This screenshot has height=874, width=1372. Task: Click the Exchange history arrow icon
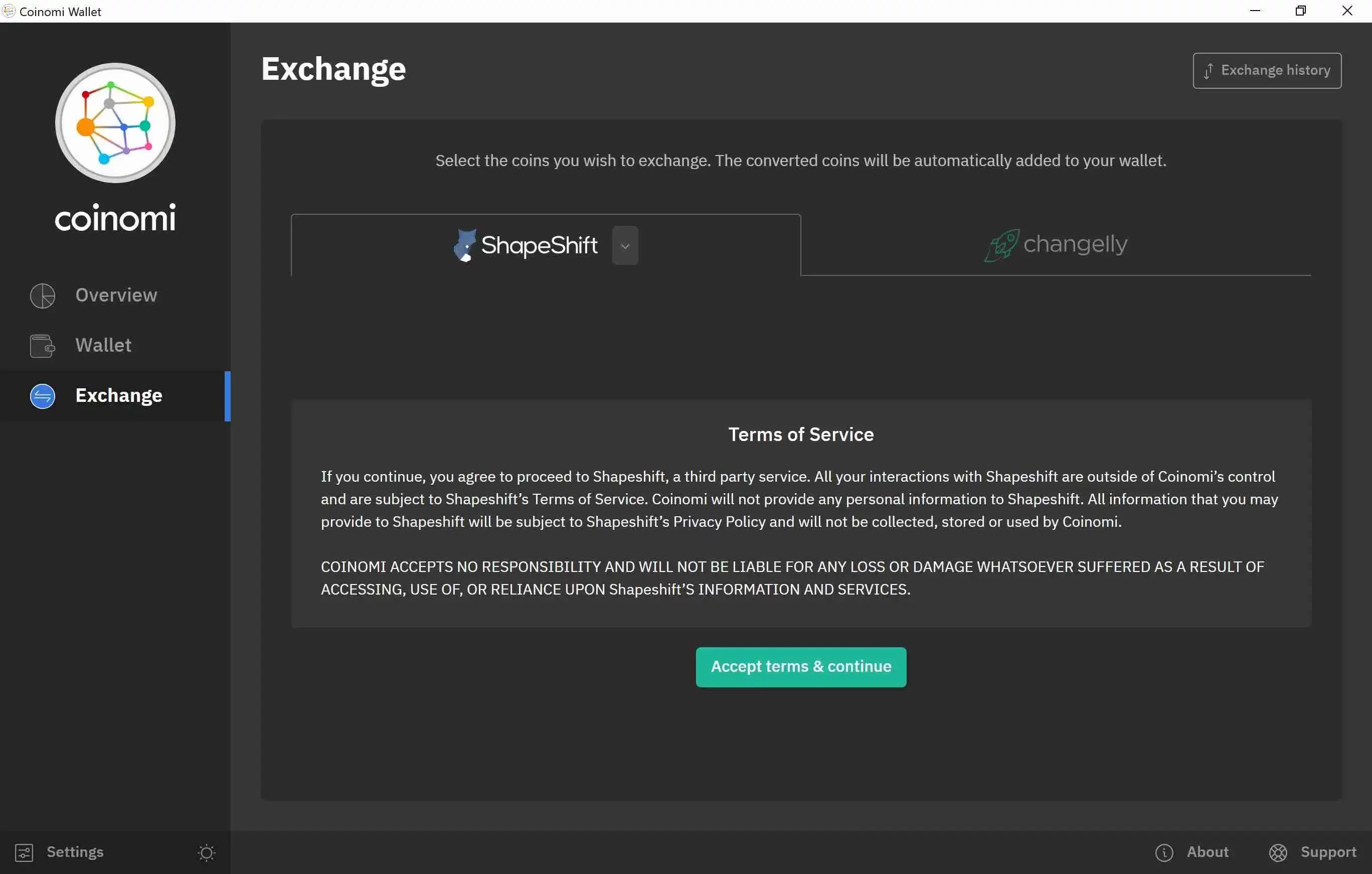[1209, 71]
